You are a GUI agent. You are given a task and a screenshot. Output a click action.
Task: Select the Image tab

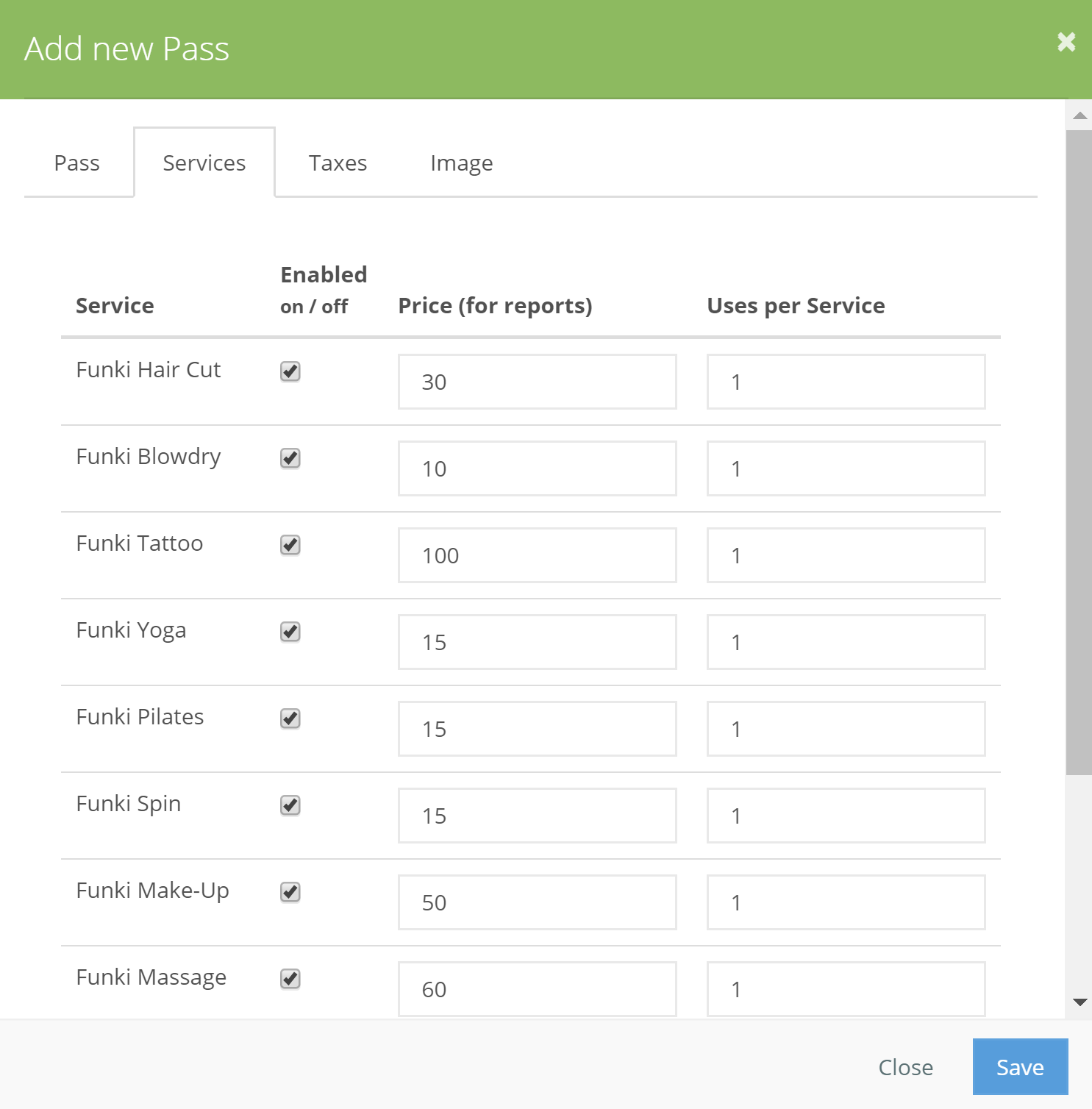(x=461, y=163)
